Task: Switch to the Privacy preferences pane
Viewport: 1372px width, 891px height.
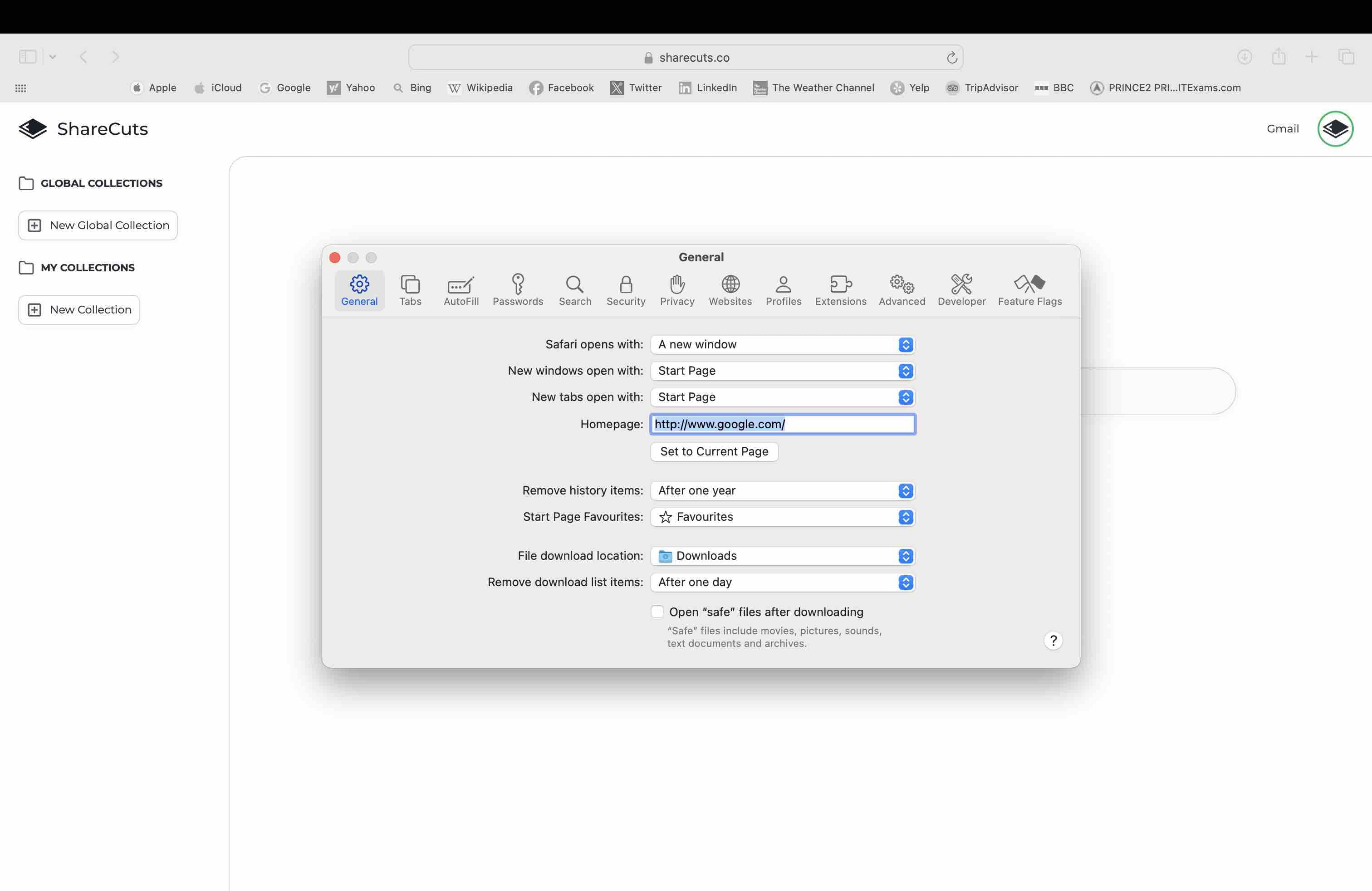Action: (x=677, y=290)
